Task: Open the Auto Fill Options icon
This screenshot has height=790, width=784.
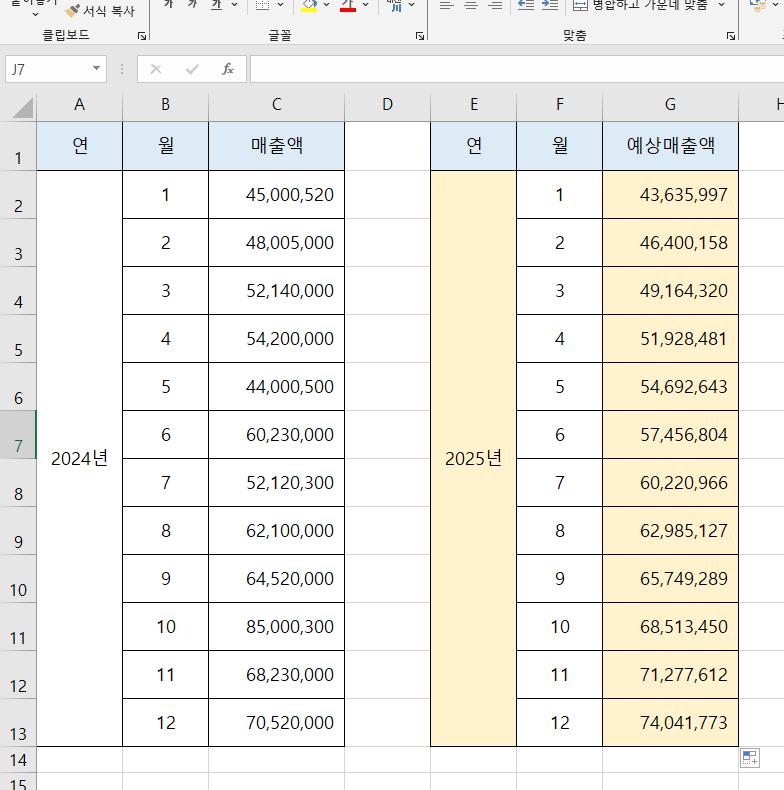Action: (749, 758)
